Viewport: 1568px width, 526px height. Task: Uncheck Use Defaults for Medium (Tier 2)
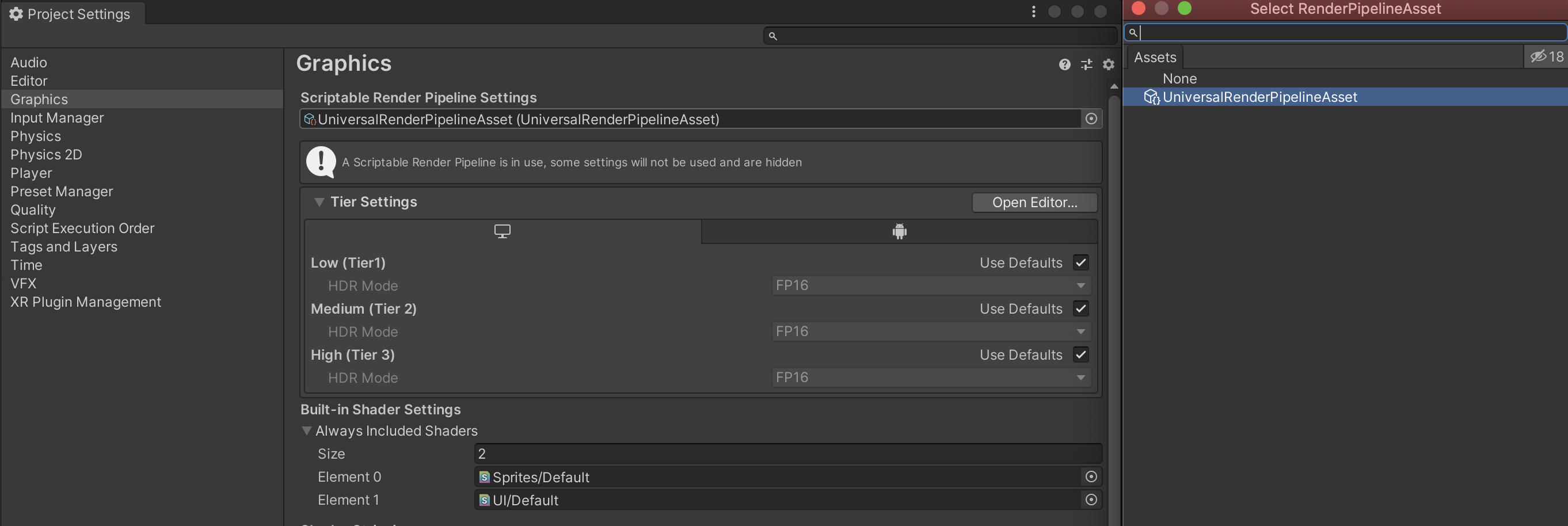[x=1081, y=308]
